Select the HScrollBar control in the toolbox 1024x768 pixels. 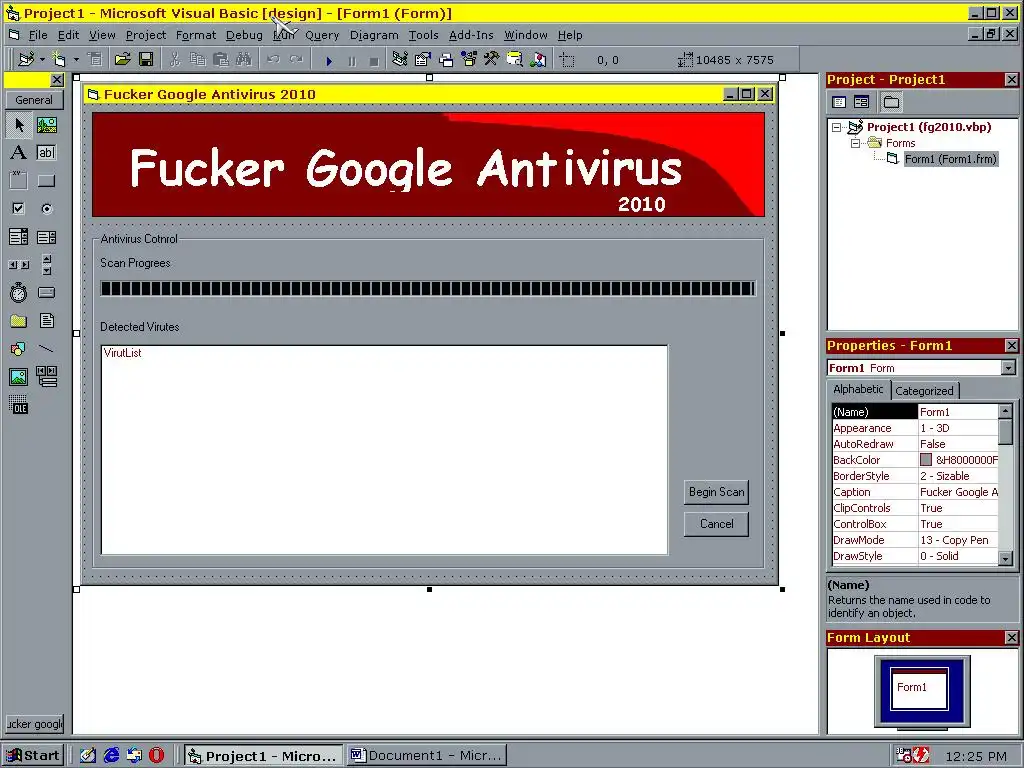coord(18,265)
